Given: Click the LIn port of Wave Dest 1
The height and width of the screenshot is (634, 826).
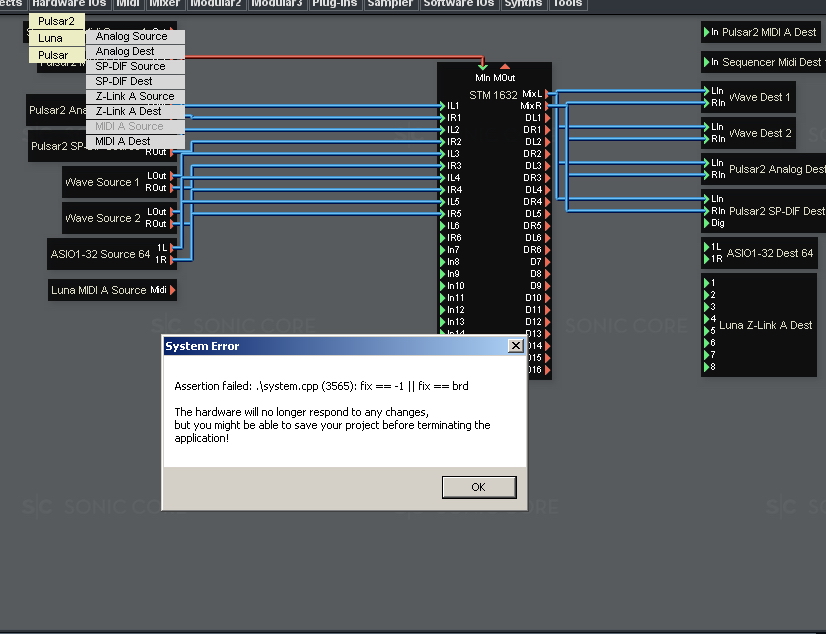Looking at the screenshot, I should tap(706, 91).
